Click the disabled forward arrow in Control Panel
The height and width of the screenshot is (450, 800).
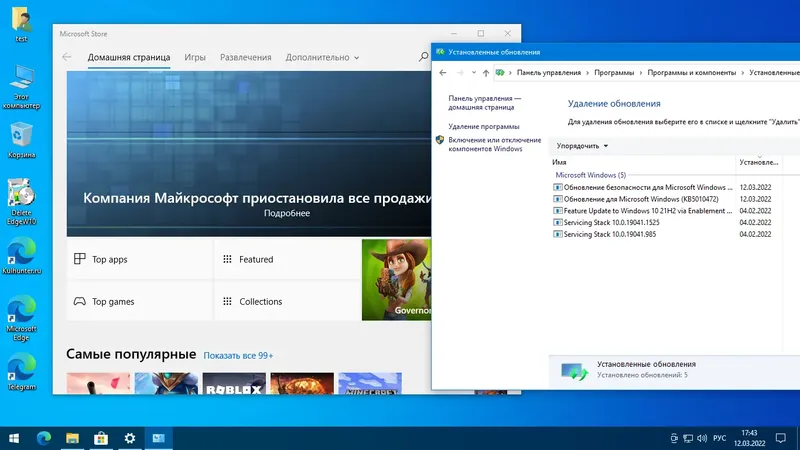coord(460,73)
